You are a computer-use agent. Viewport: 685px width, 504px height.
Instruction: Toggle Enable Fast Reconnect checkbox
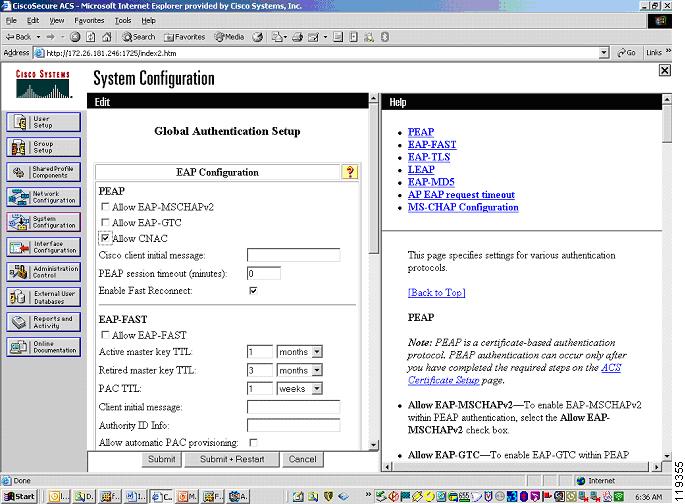click(x=253, y=290)
